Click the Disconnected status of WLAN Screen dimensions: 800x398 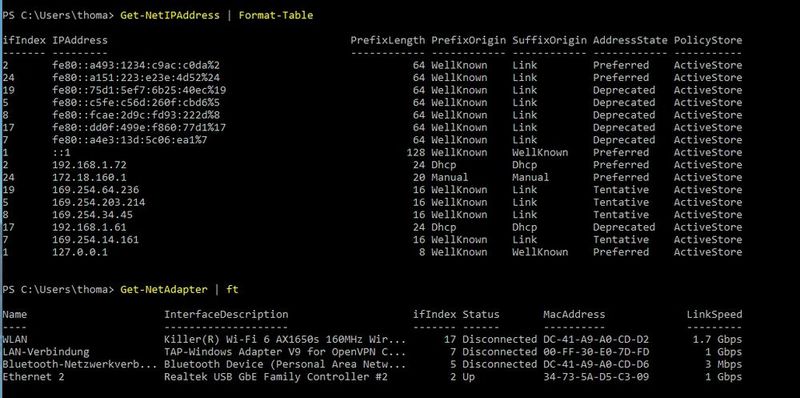(x=499, y=339)
